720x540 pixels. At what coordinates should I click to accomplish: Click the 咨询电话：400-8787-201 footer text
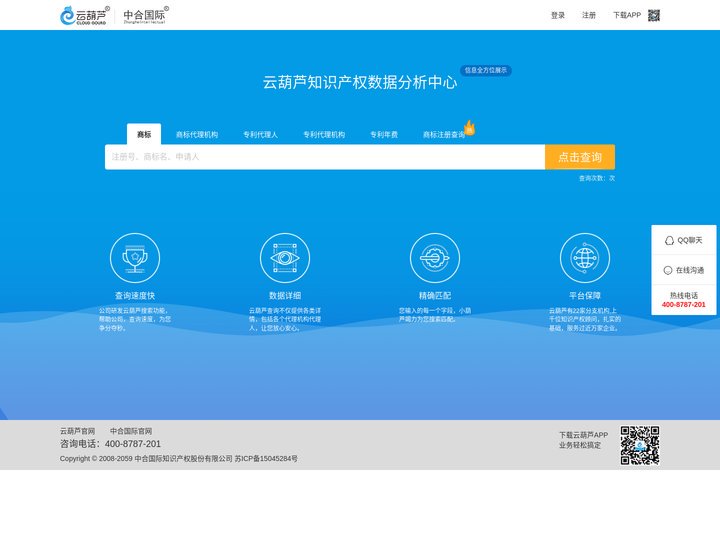(x=110, y=444)
